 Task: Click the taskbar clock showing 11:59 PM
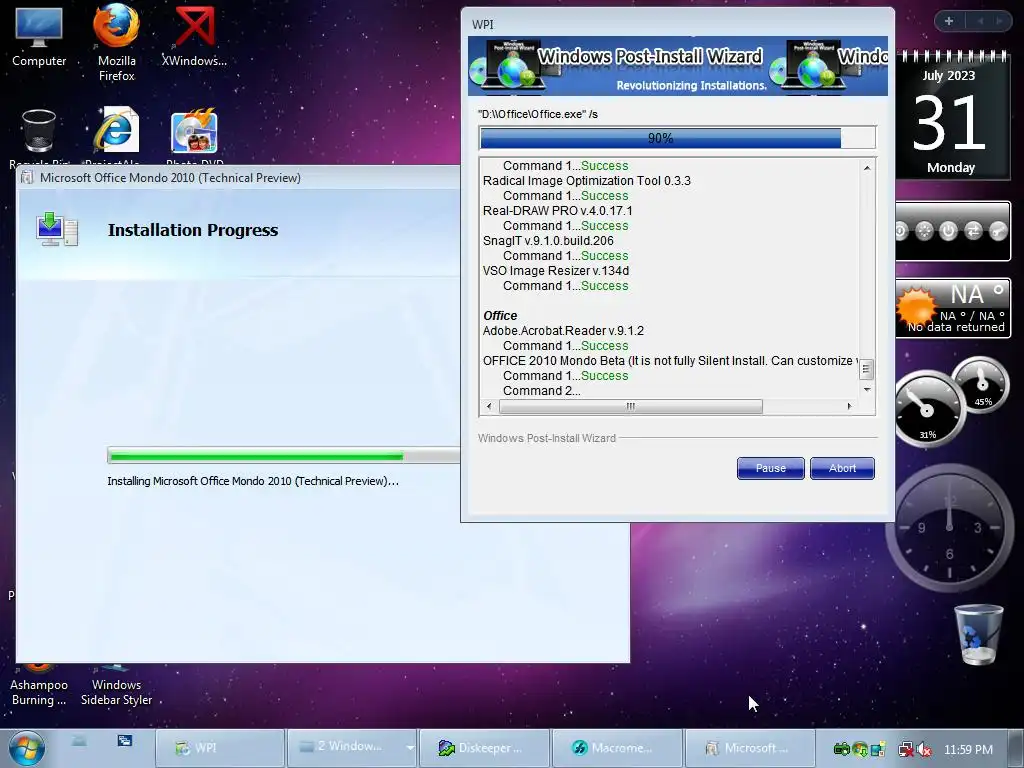(968, 750)
